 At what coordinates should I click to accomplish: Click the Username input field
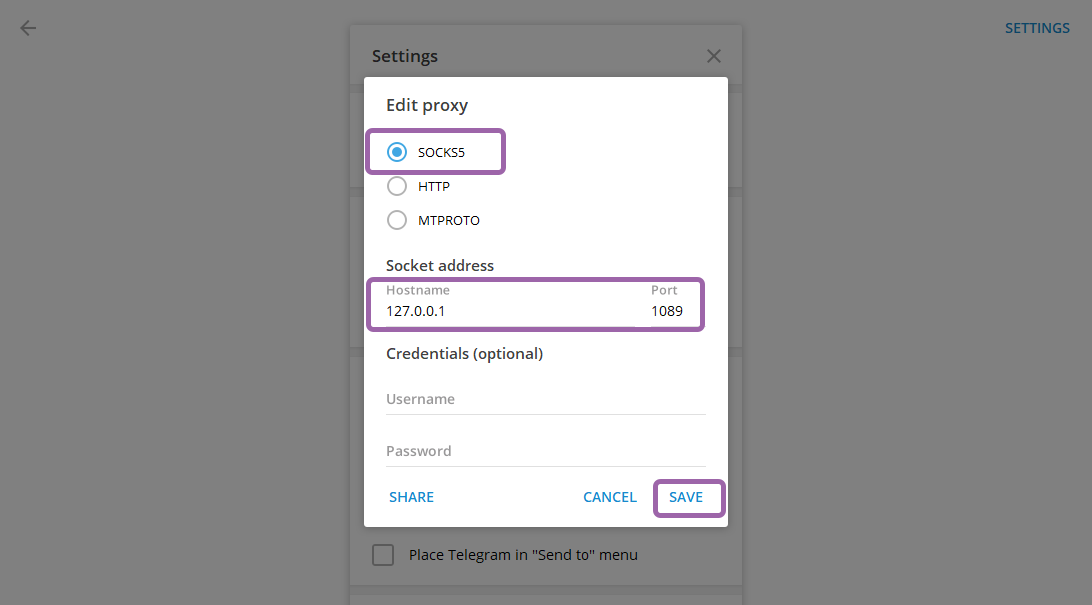click(x=545, y=399)
